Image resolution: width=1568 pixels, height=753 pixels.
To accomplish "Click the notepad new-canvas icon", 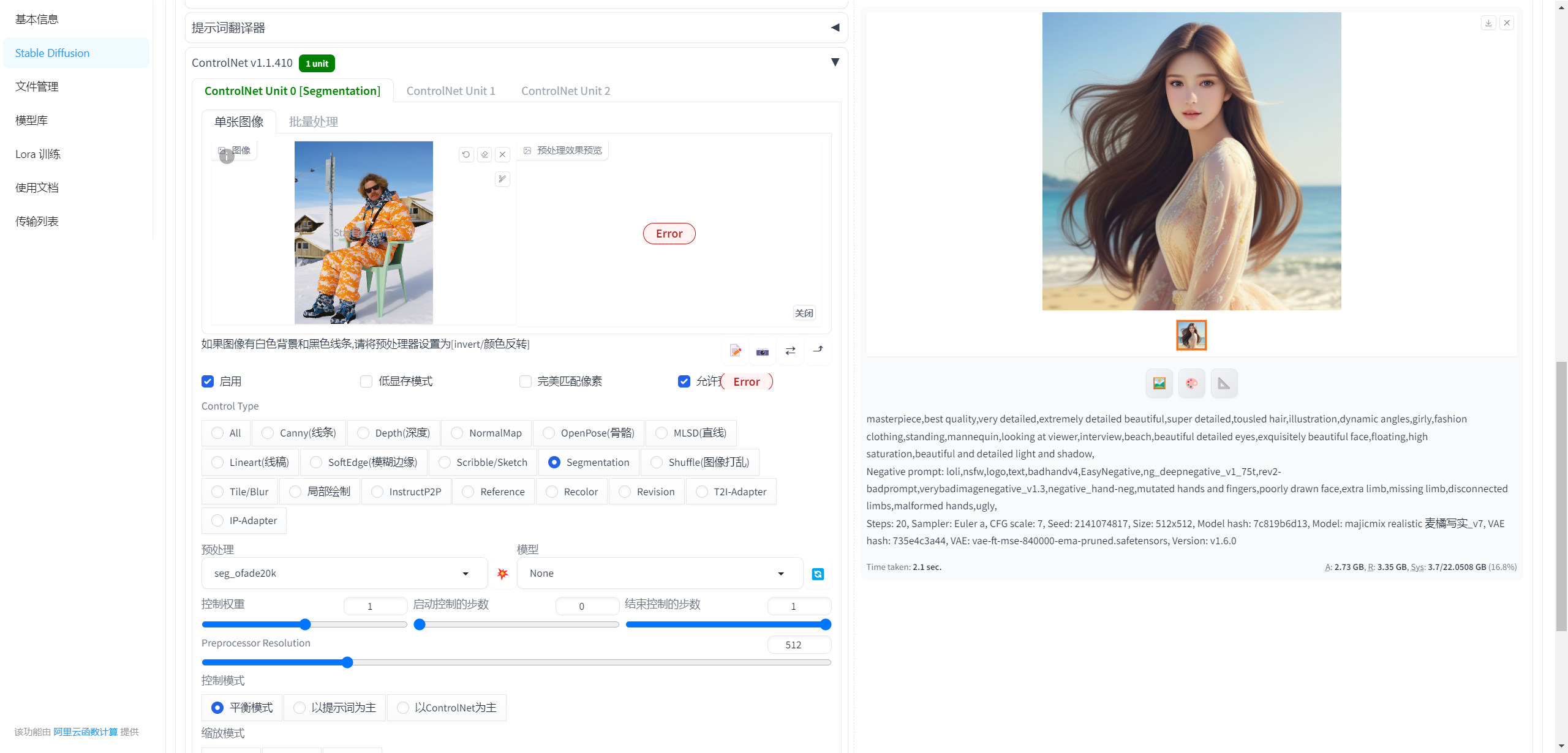I will pyautogui.click(x=735, y=351).
